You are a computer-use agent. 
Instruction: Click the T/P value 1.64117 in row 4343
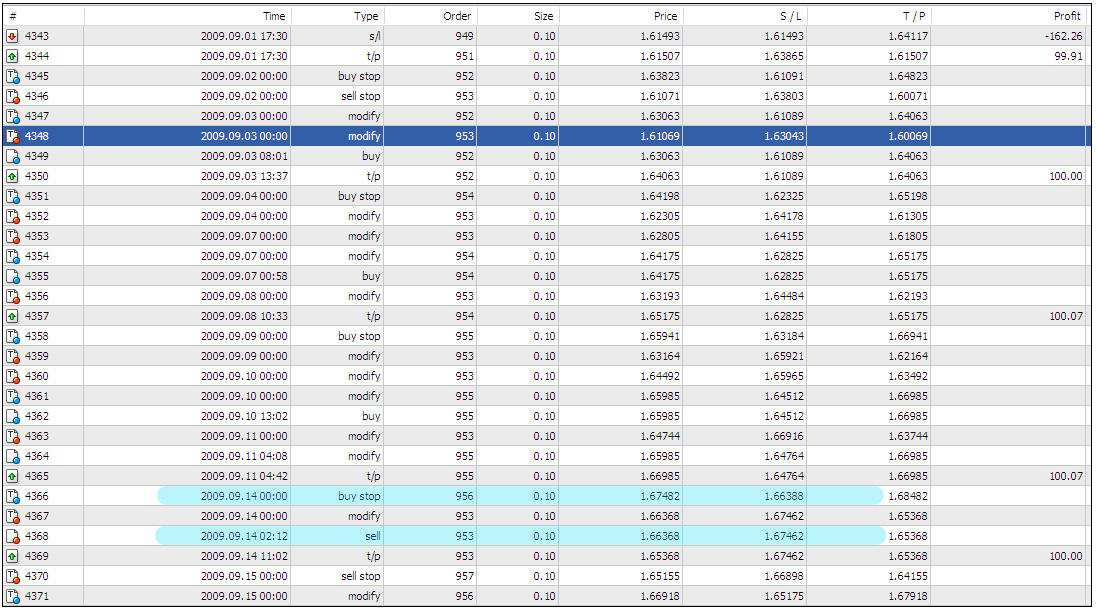pyautogui.click(x=908, y=36)
